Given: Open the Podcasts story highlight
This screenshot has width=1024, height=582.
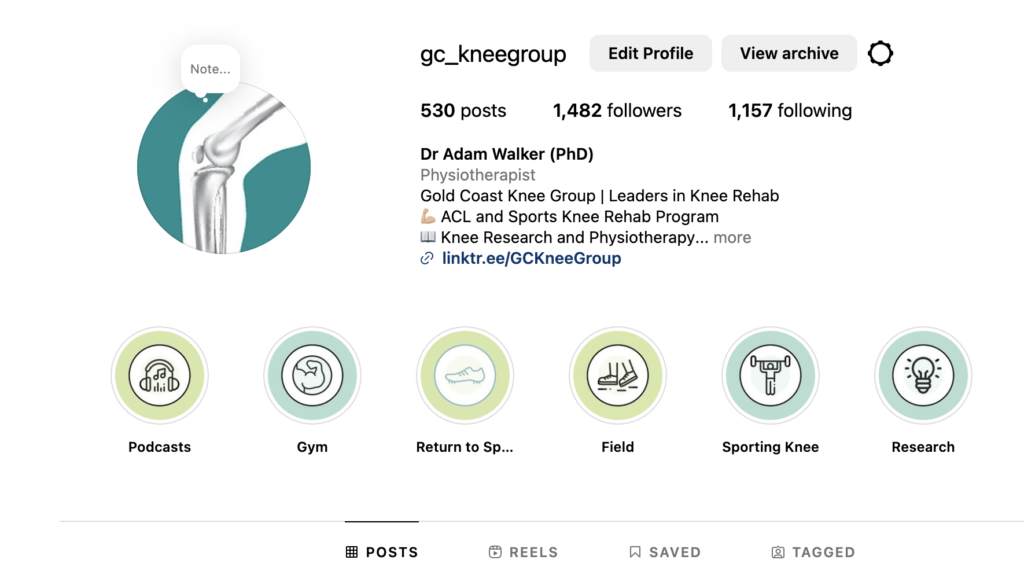Looking at the screenshot, I should click(x=160, y=376).
